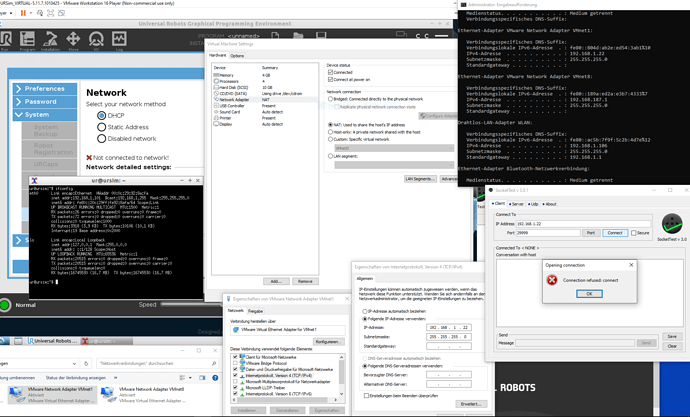Select Disabled network option
Image resolution: width=690 pixels, height=417 pixels.
coord(101,139)
